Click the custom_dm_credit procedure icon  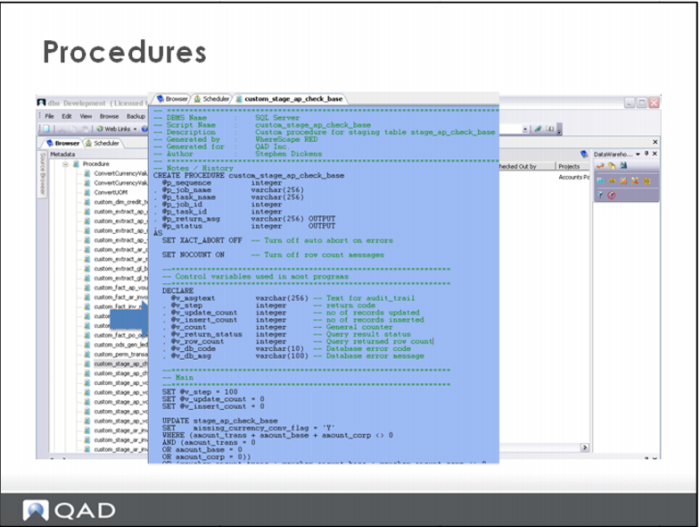click(x=88, y=202)
